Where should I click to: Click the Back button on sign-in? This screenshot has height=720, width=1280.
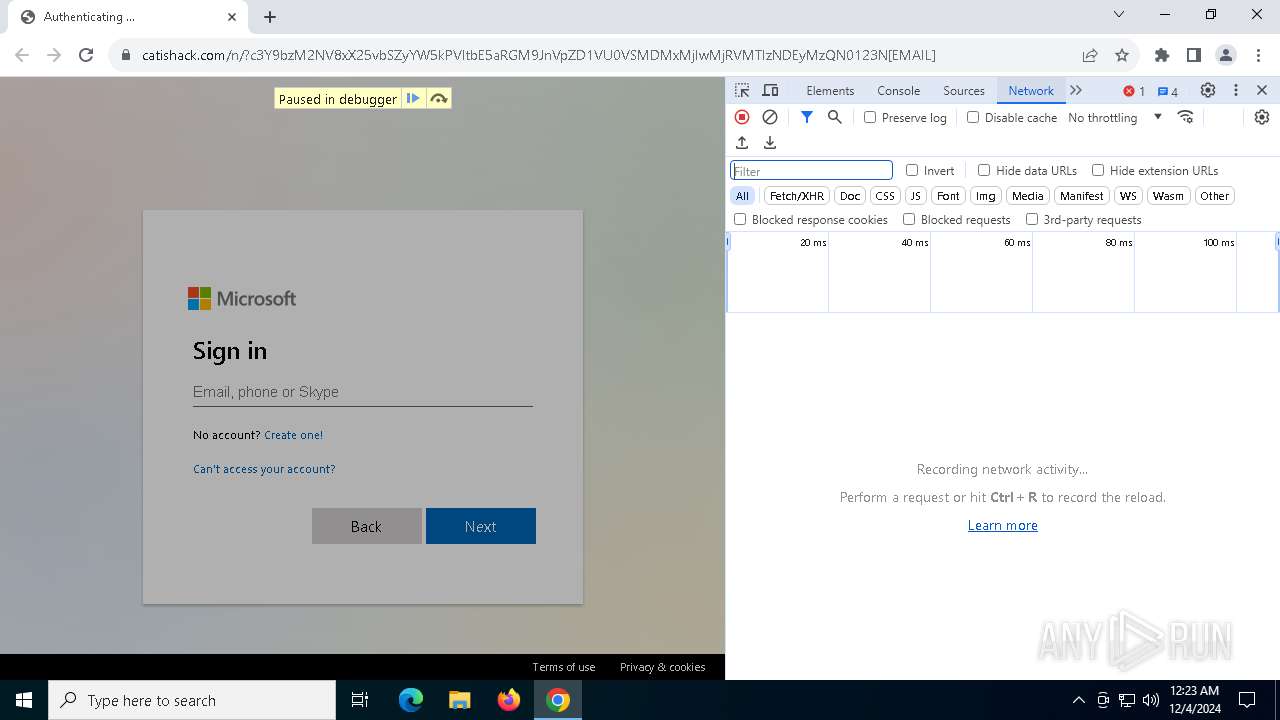(366, 526)
